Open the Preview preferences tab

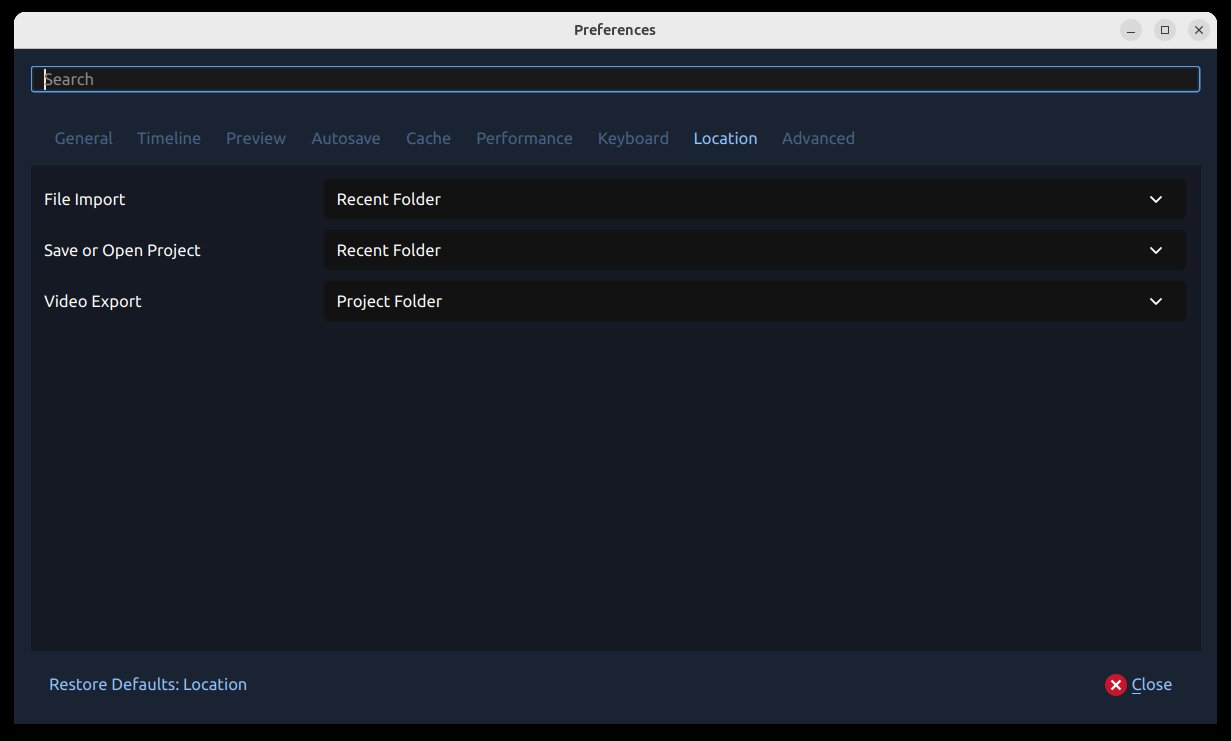255,138
